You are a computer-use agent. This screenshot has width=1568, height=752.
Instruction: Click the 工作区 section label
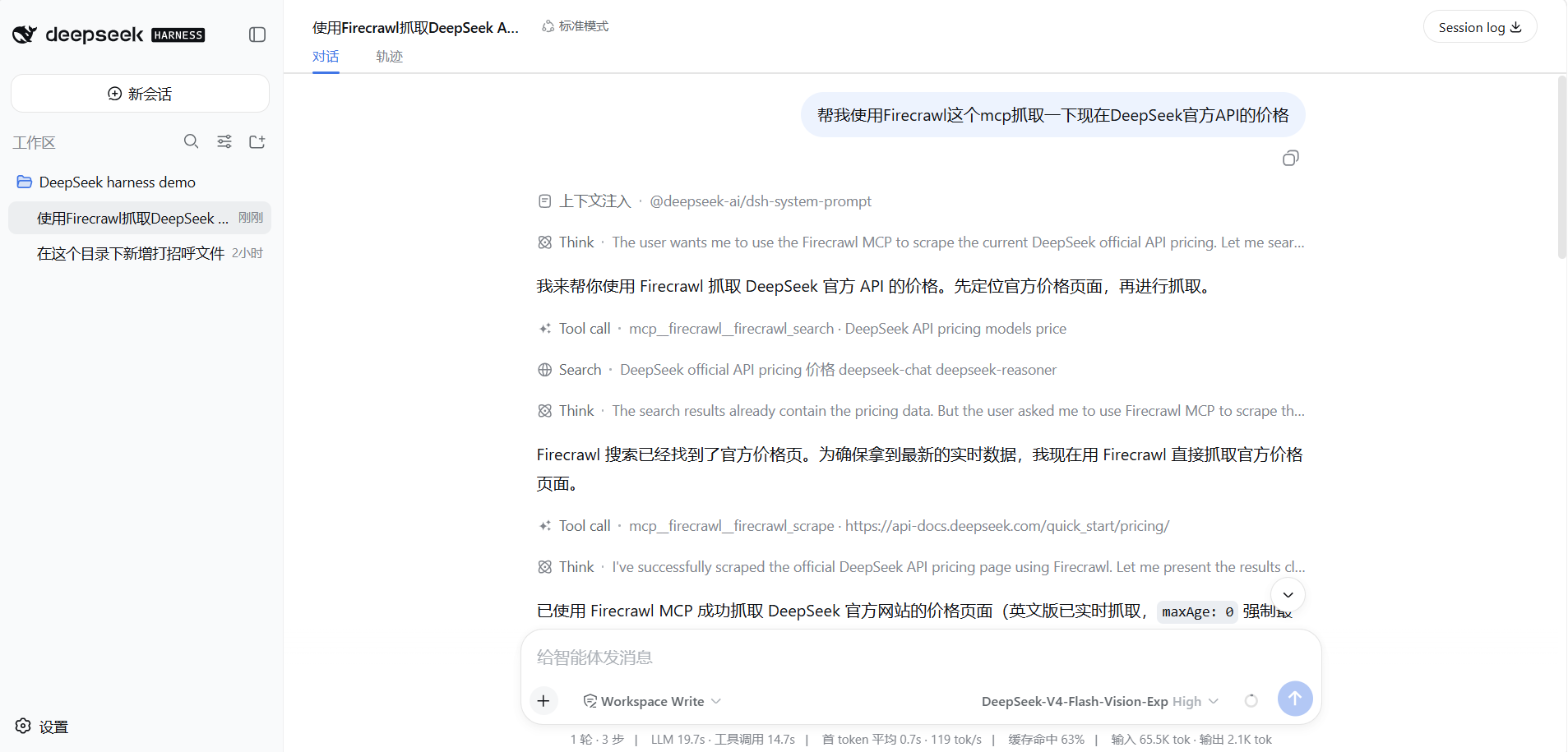(x=34, y=143)
